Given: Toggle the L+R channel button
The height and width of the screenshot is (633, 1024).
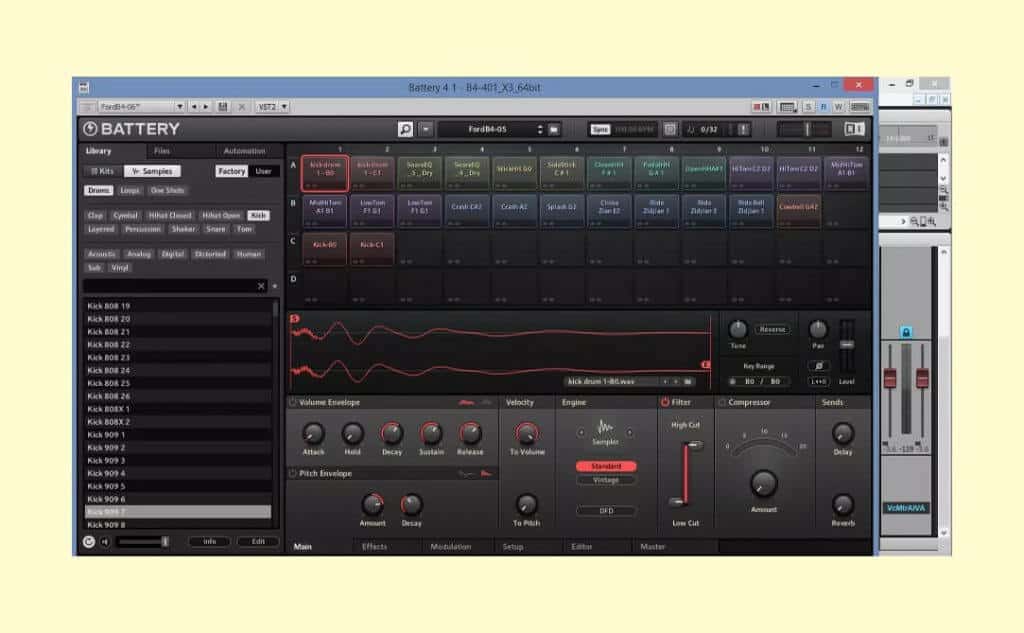Looking at the screenshot, I should [818, 381].
